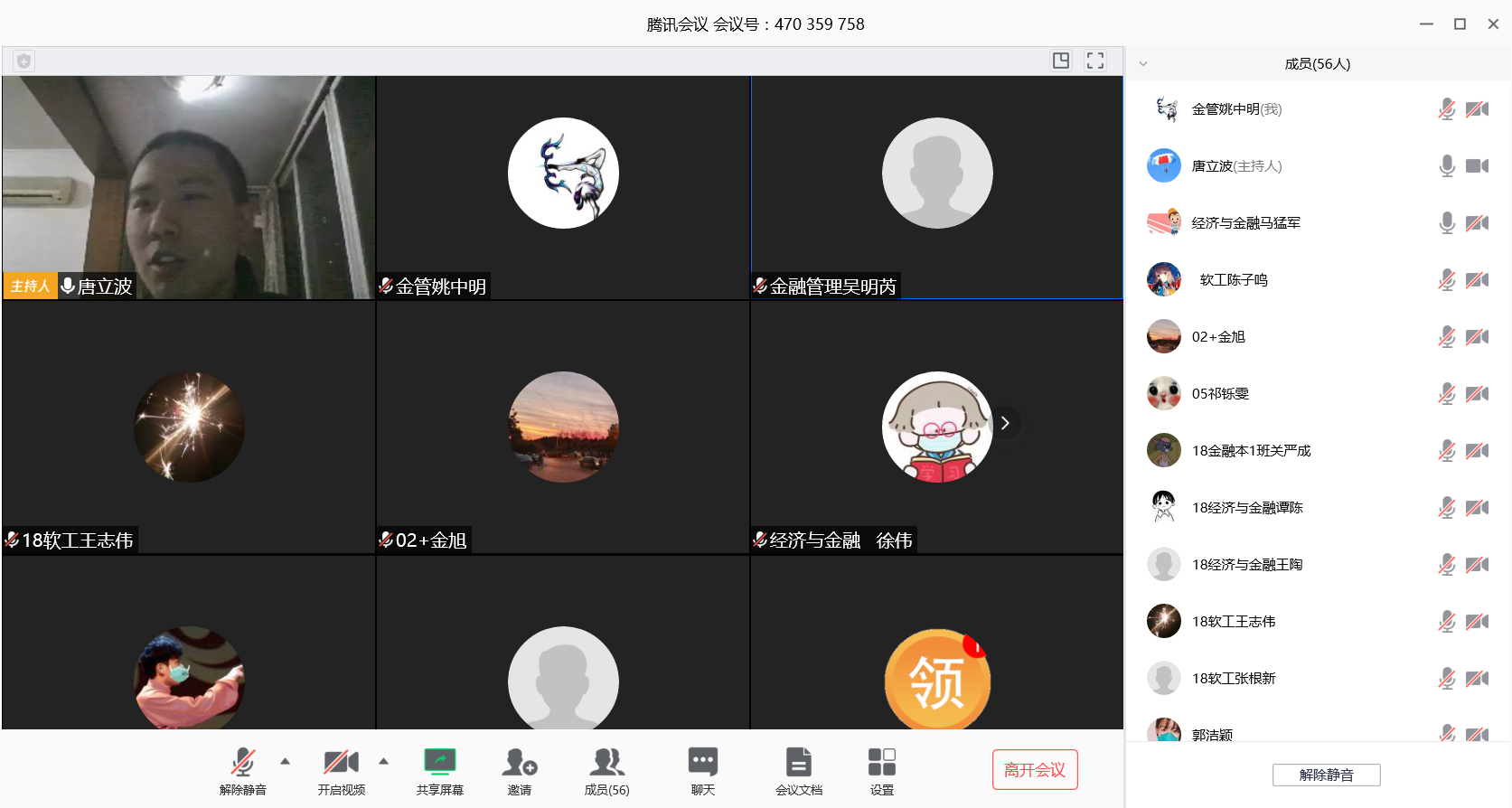The image size is (1512, 808).
Task: Open the share screen tool
Action: pos(440,771)
